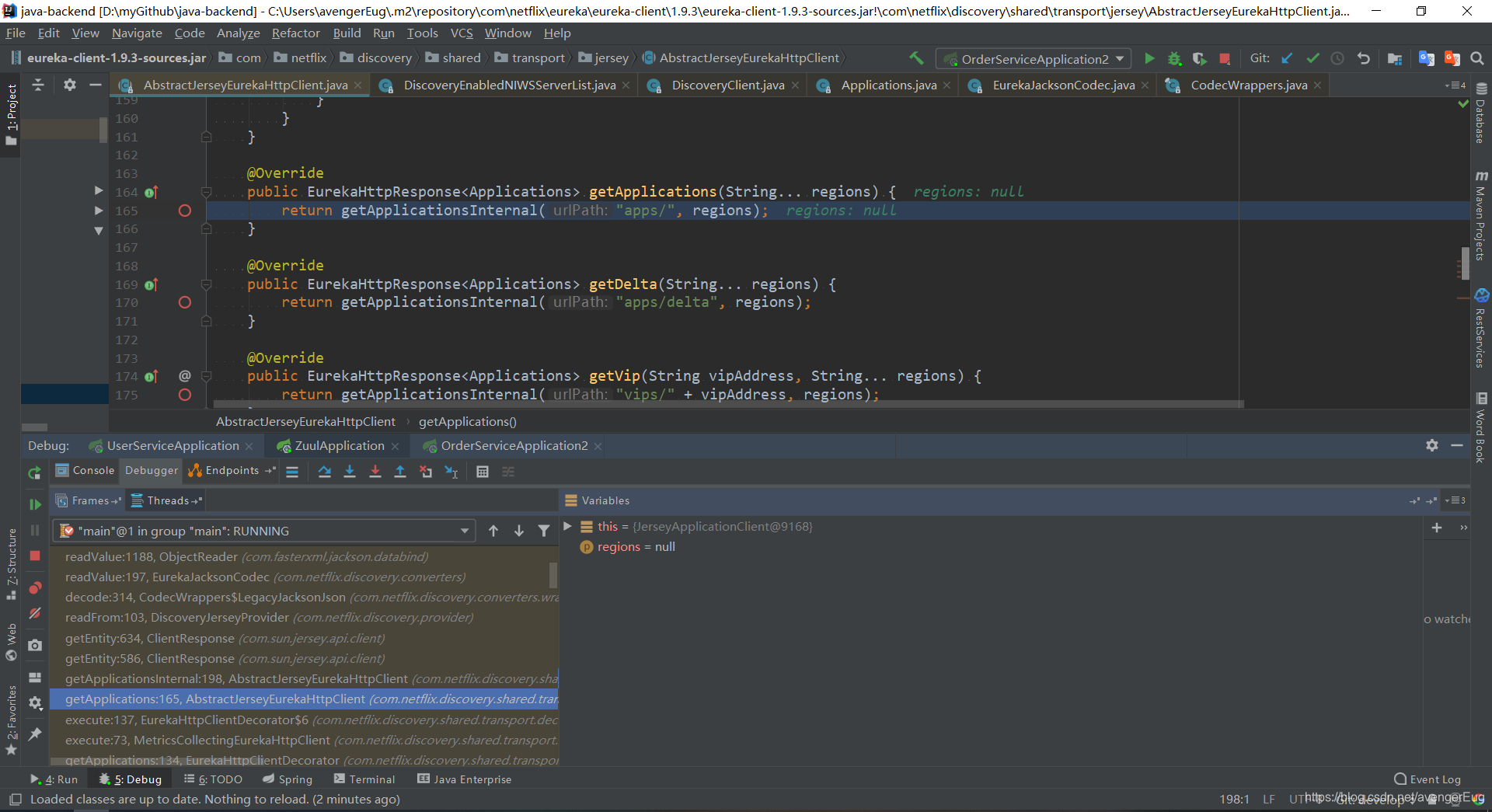Open the 4: Run tool window
1492x812 pixels.
54,779
